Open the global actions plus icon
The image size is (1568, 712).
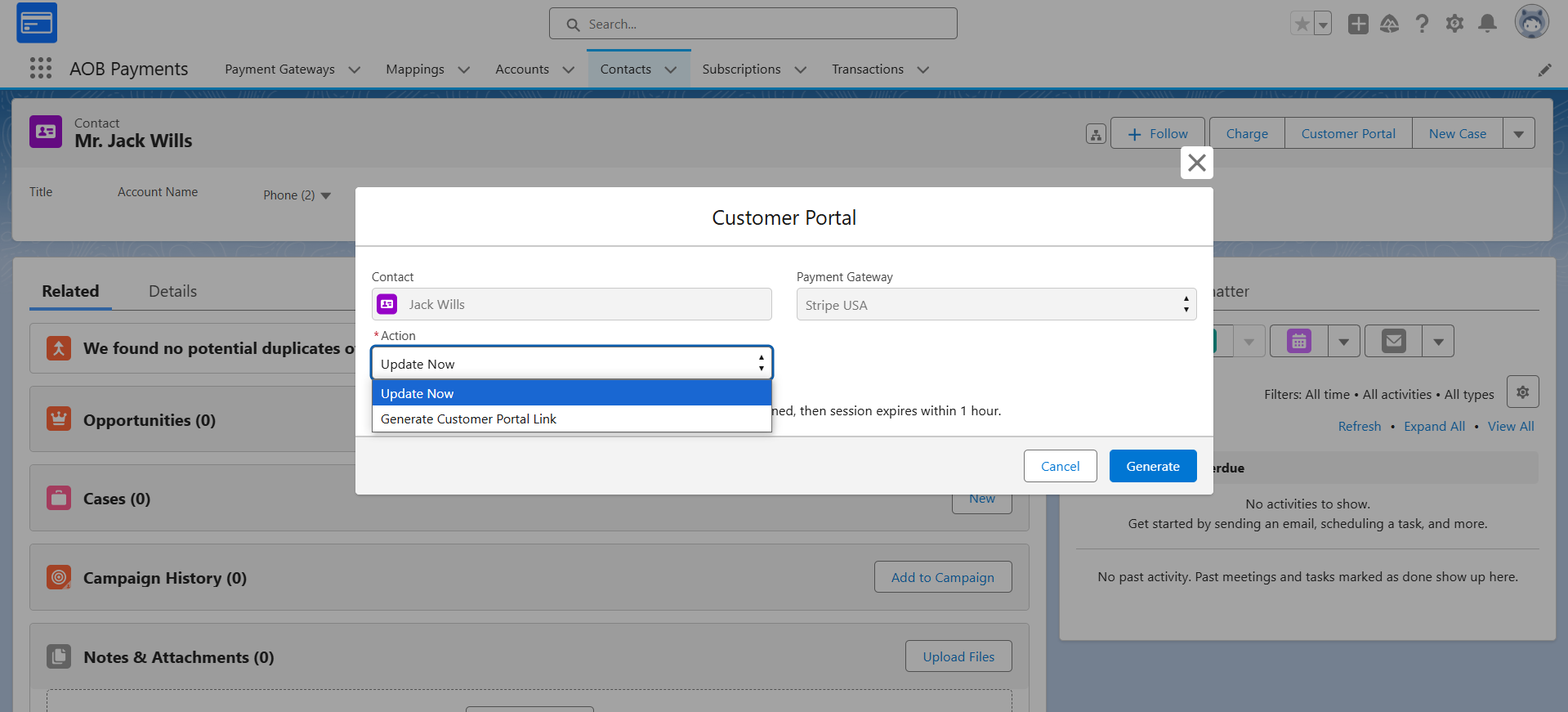click(x=1358, y=24)
